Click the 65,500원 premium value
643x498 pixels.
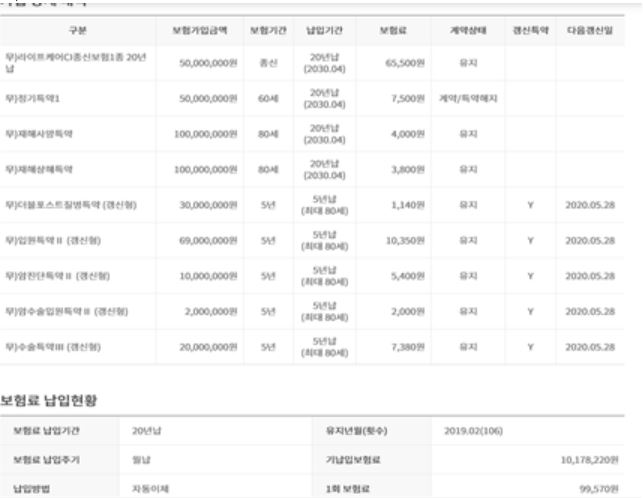point(405,63)
